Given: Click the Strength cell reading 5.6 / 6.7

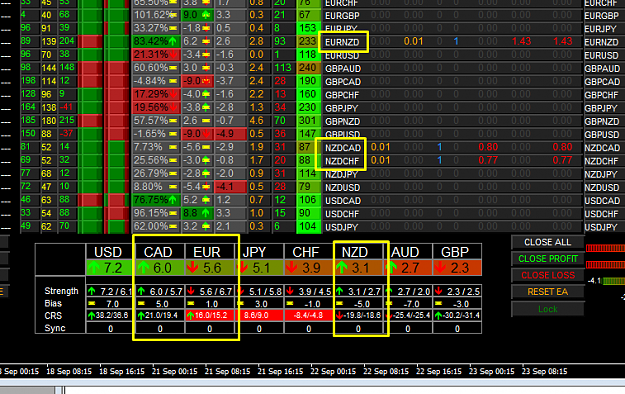Looking at the screenshot, I should (209, 291).
